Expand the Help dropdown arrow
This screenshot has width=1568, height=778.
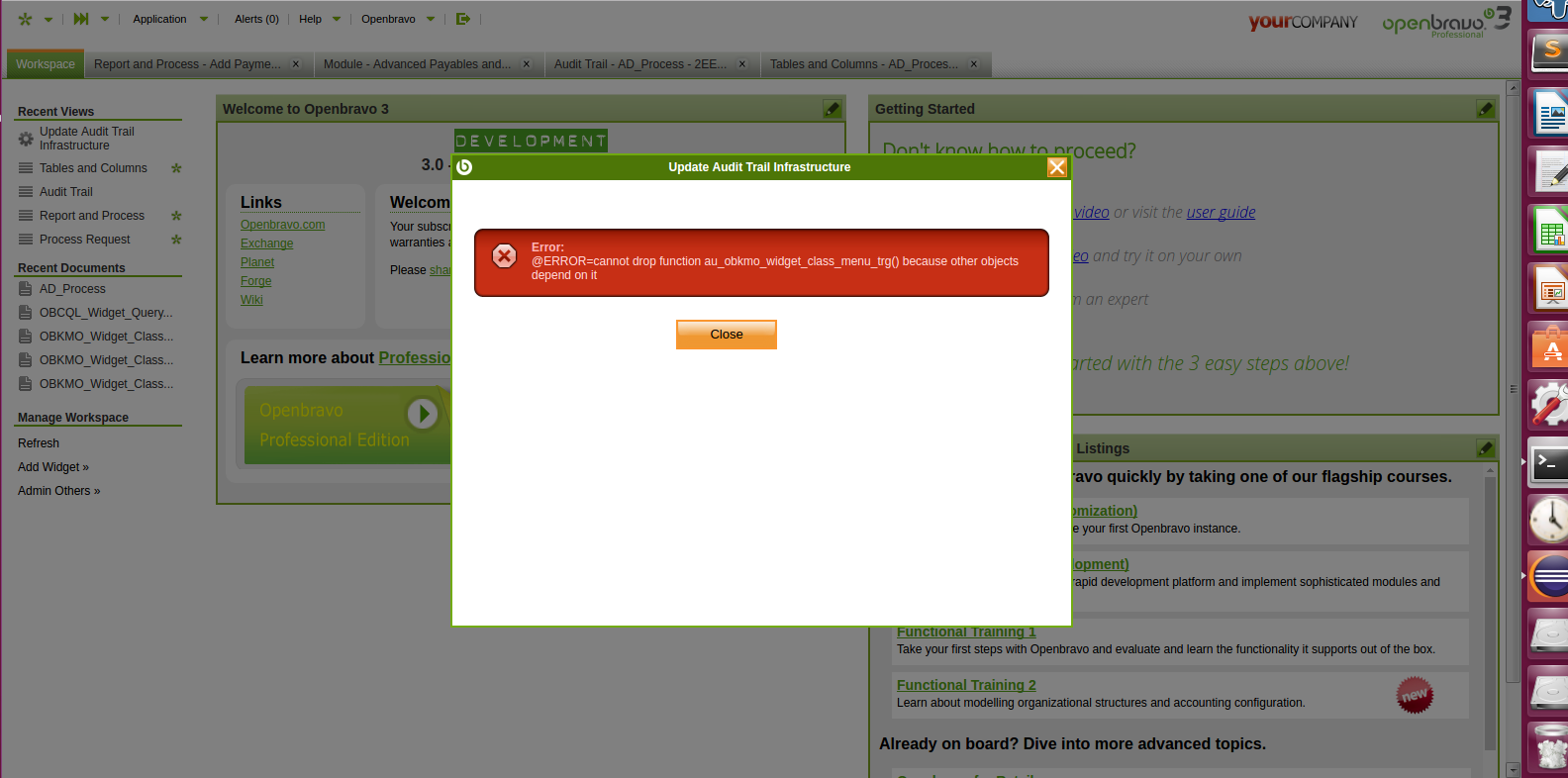(x=337, y=20)
